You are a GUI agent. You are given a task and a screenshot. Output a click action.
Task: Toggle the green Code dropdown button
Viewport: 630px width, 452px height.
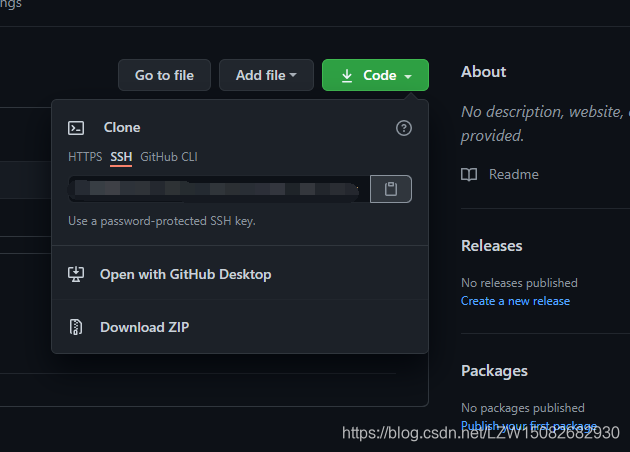375,75
